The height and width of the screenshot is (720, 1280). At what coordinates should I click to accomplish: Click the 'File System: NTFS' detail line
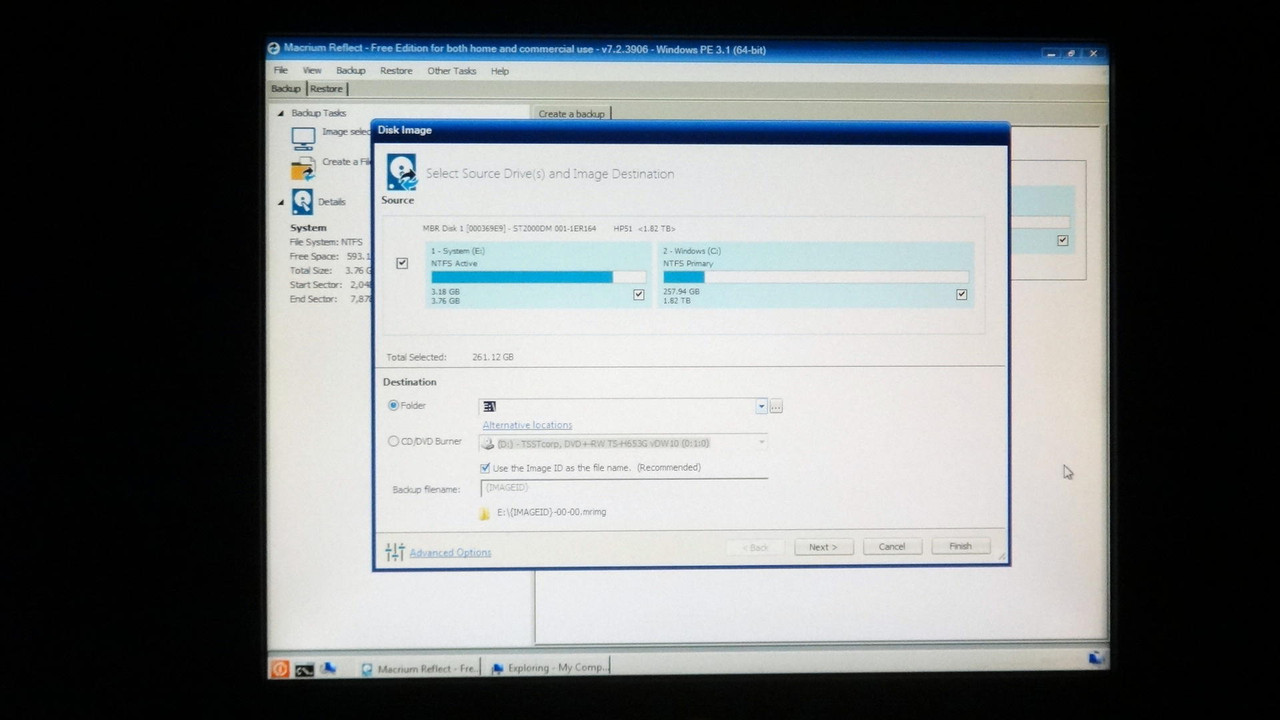pos(326,242)
